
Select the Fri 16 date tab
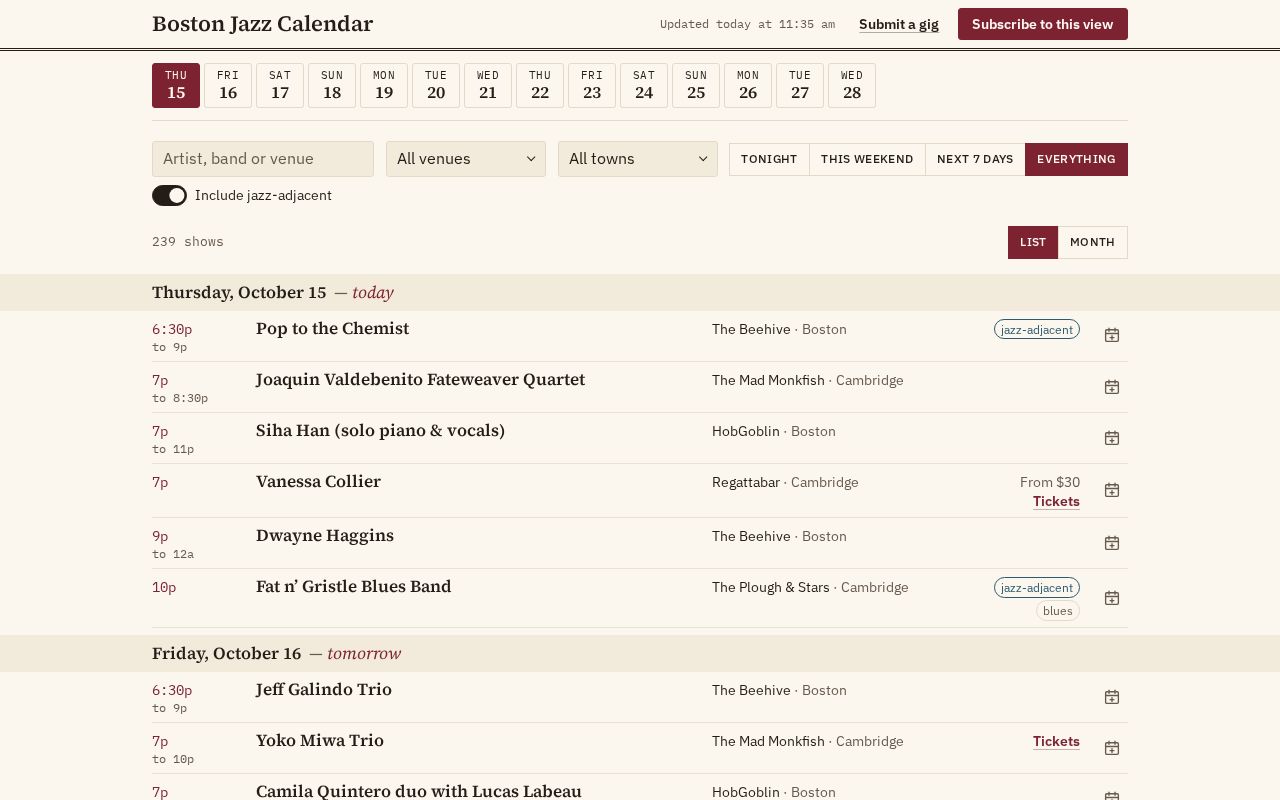[228, 85]
